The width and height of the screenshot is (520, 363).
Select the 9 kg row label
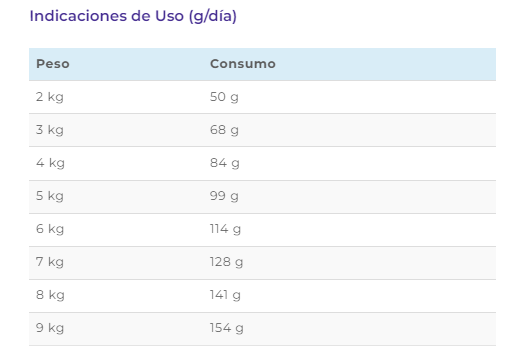point(50,328)
